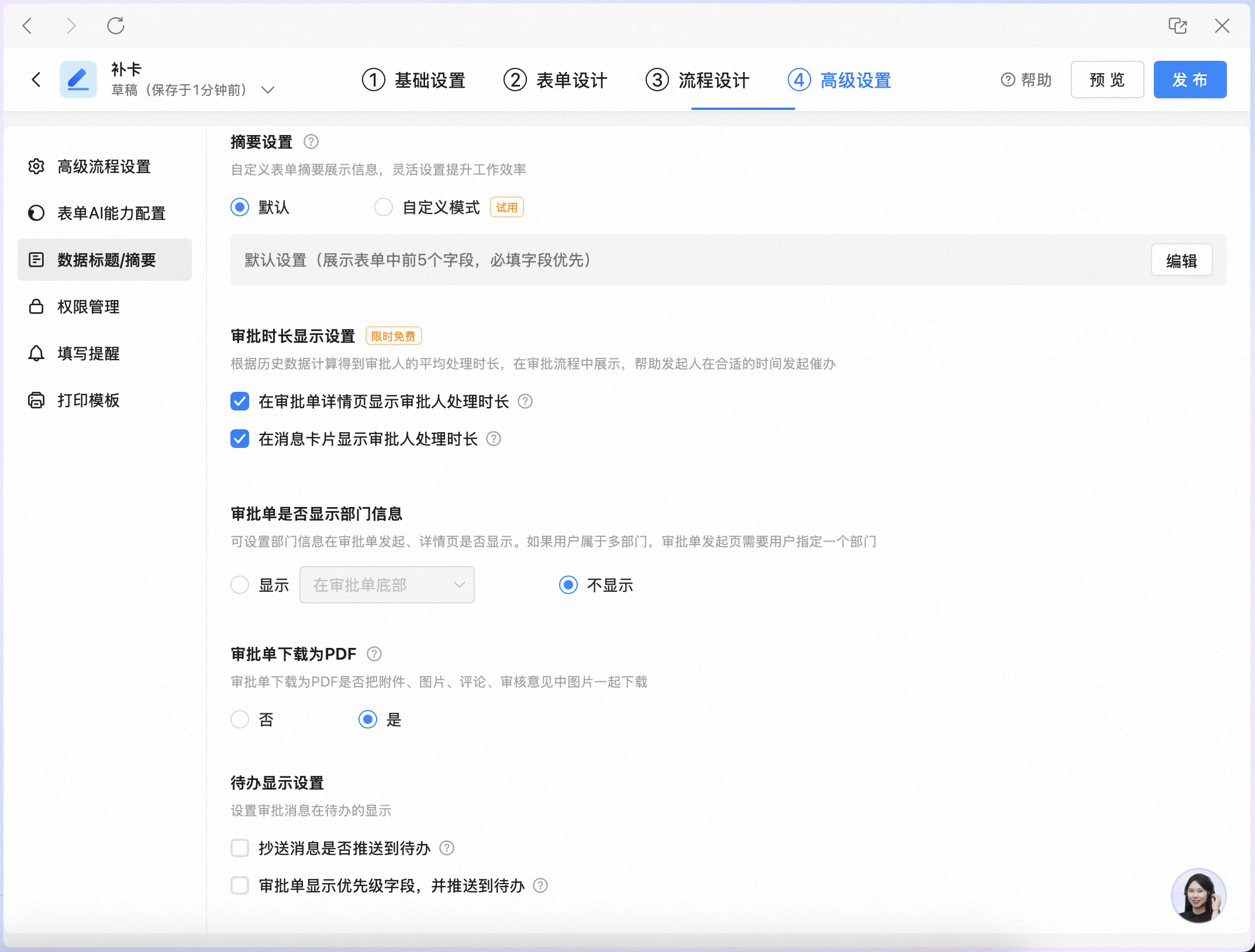Open 帮助 help link
The image size is (1255, 952).
[x=1026, y=80]
